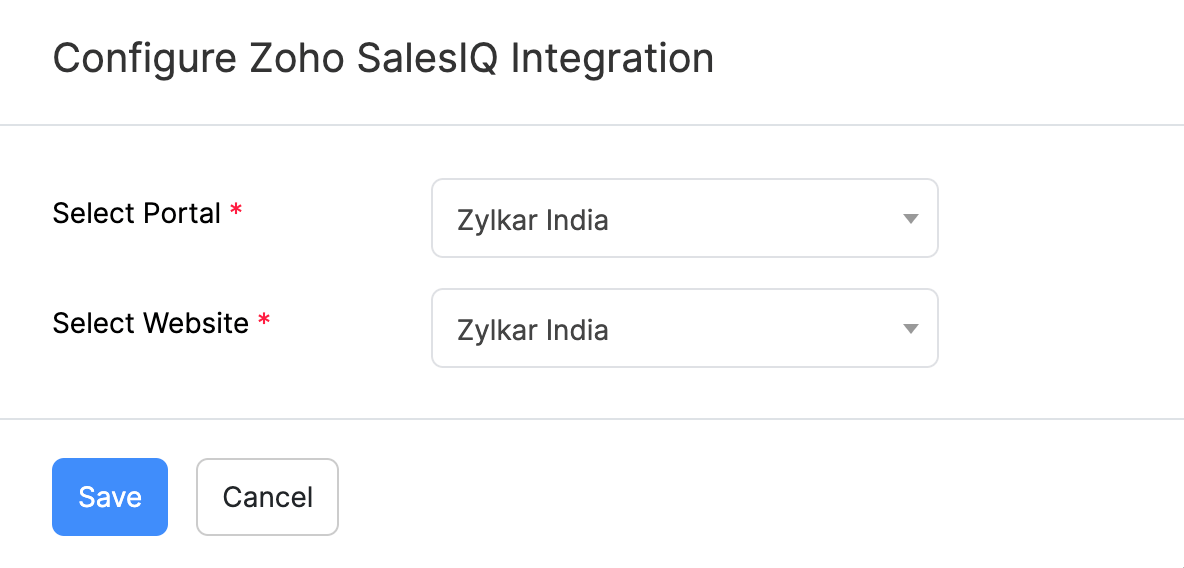1184x568 pixels.
Task: Click the divider line above Save button
Action: pos(592,418)
